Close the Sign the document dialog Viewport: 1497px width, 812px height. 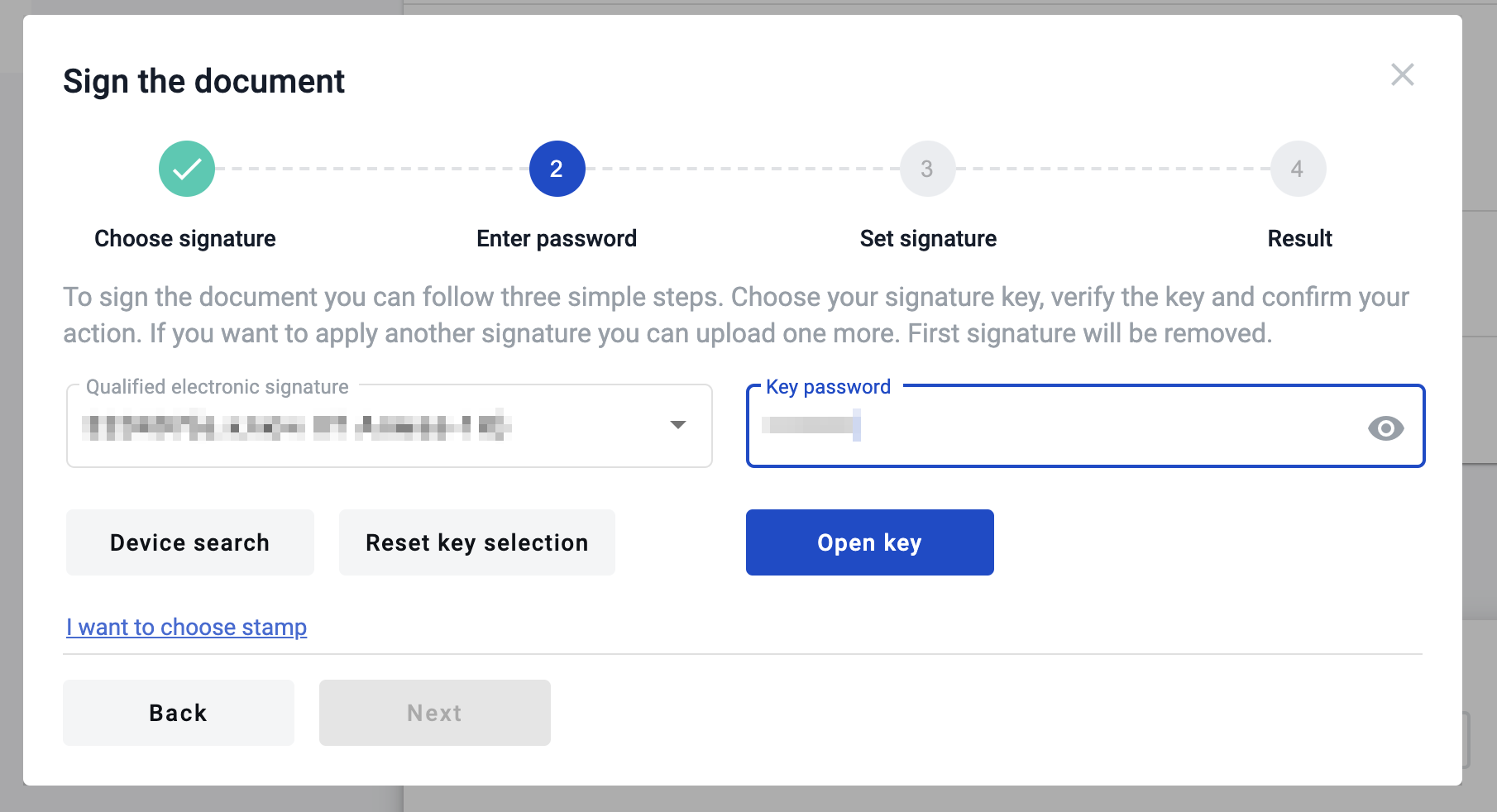[1402, 74]
